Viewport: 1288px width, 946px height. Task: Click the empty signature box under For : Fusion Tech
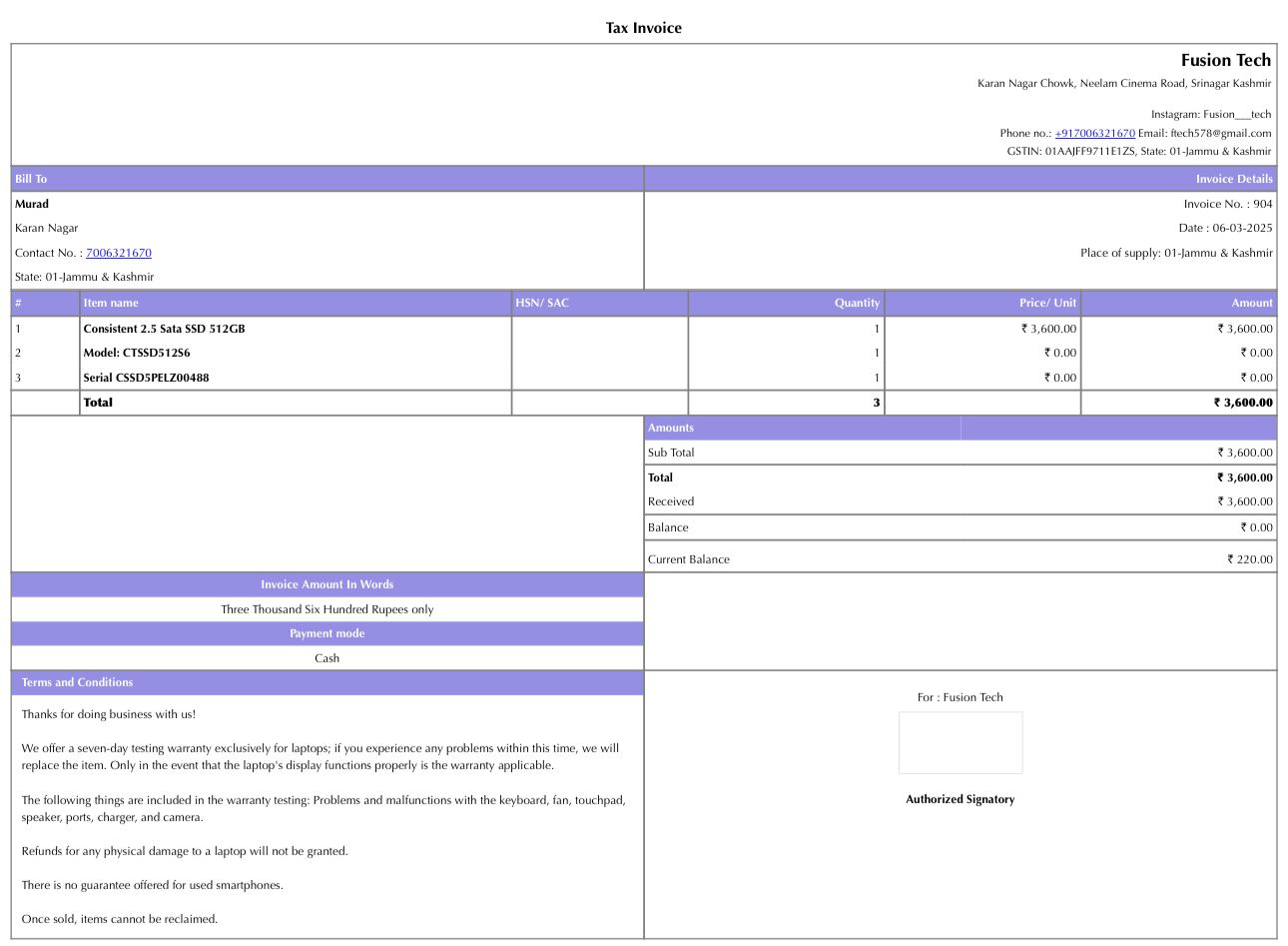(x=960, y=742)
